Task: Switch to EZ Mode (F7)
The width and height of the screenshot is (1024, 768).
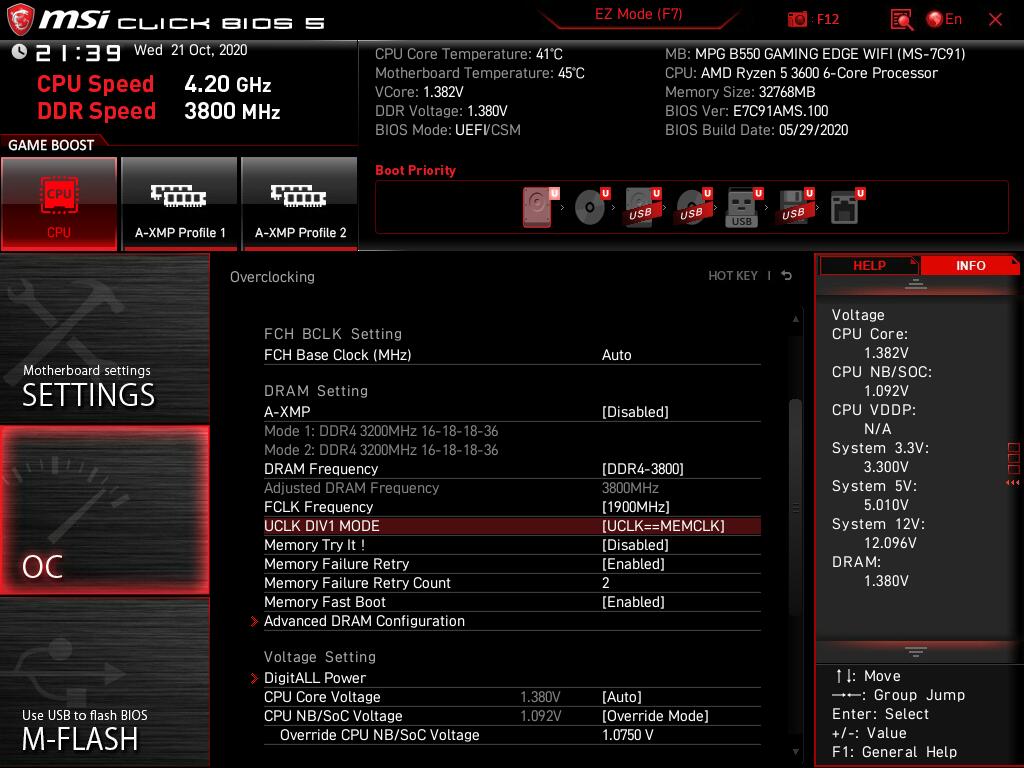Action: point(638,14)
